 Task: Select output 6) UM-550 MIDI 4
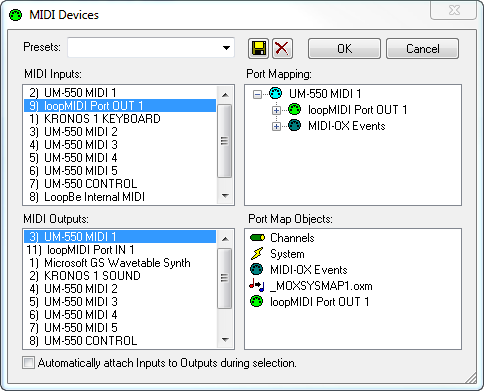[x=120, y=315]
